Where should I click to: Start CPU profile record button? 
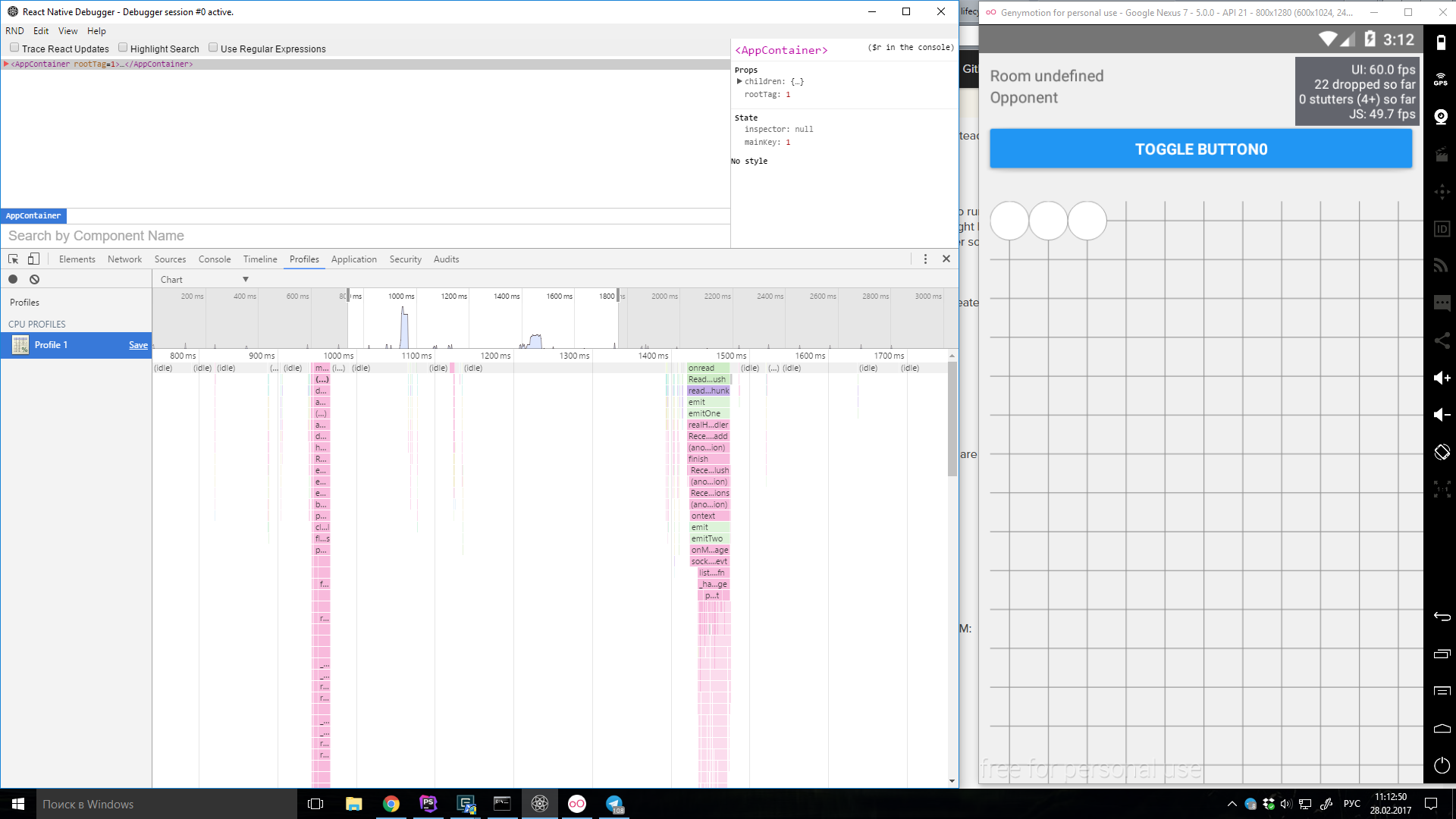13,279
